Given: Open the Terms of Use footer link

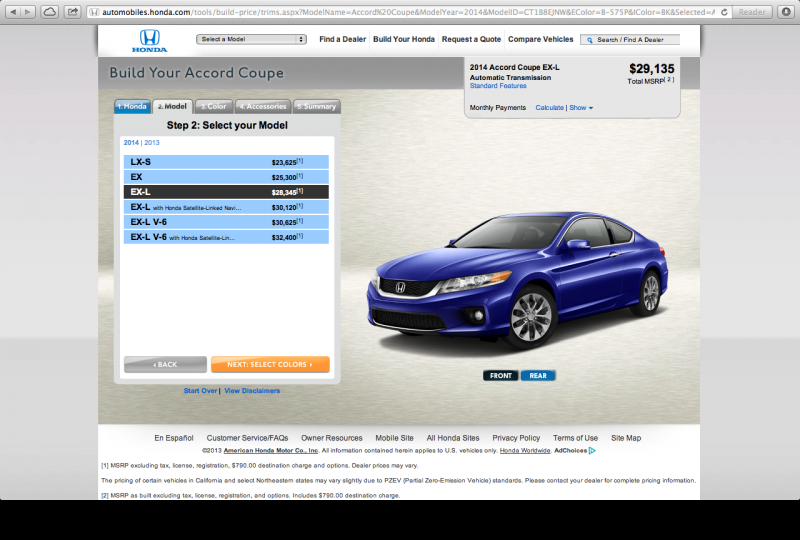Looking at the screenshot, I should 575,438.
